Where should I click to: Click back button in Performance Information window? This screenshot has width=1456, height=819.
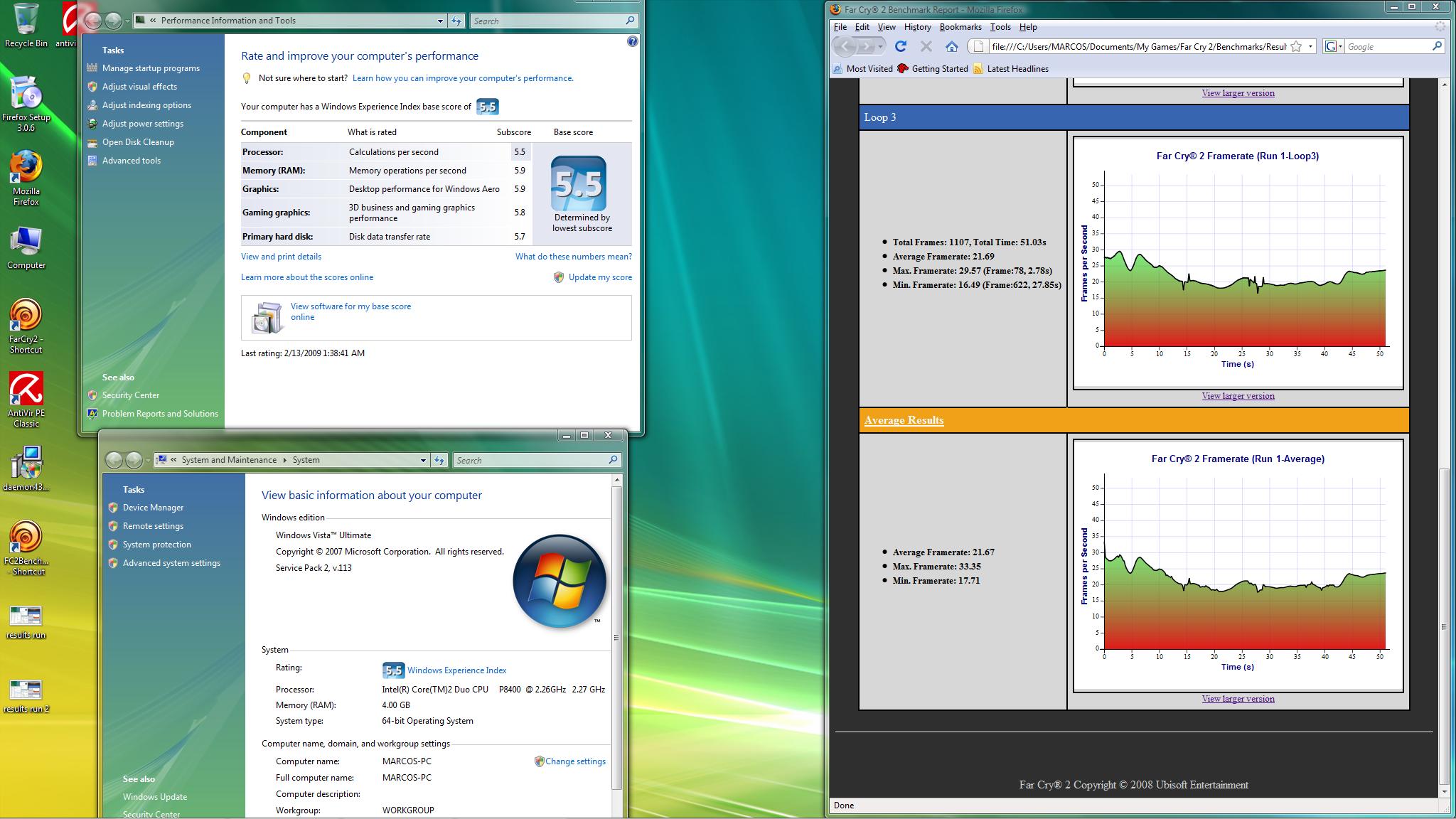(x=93, y=21)
